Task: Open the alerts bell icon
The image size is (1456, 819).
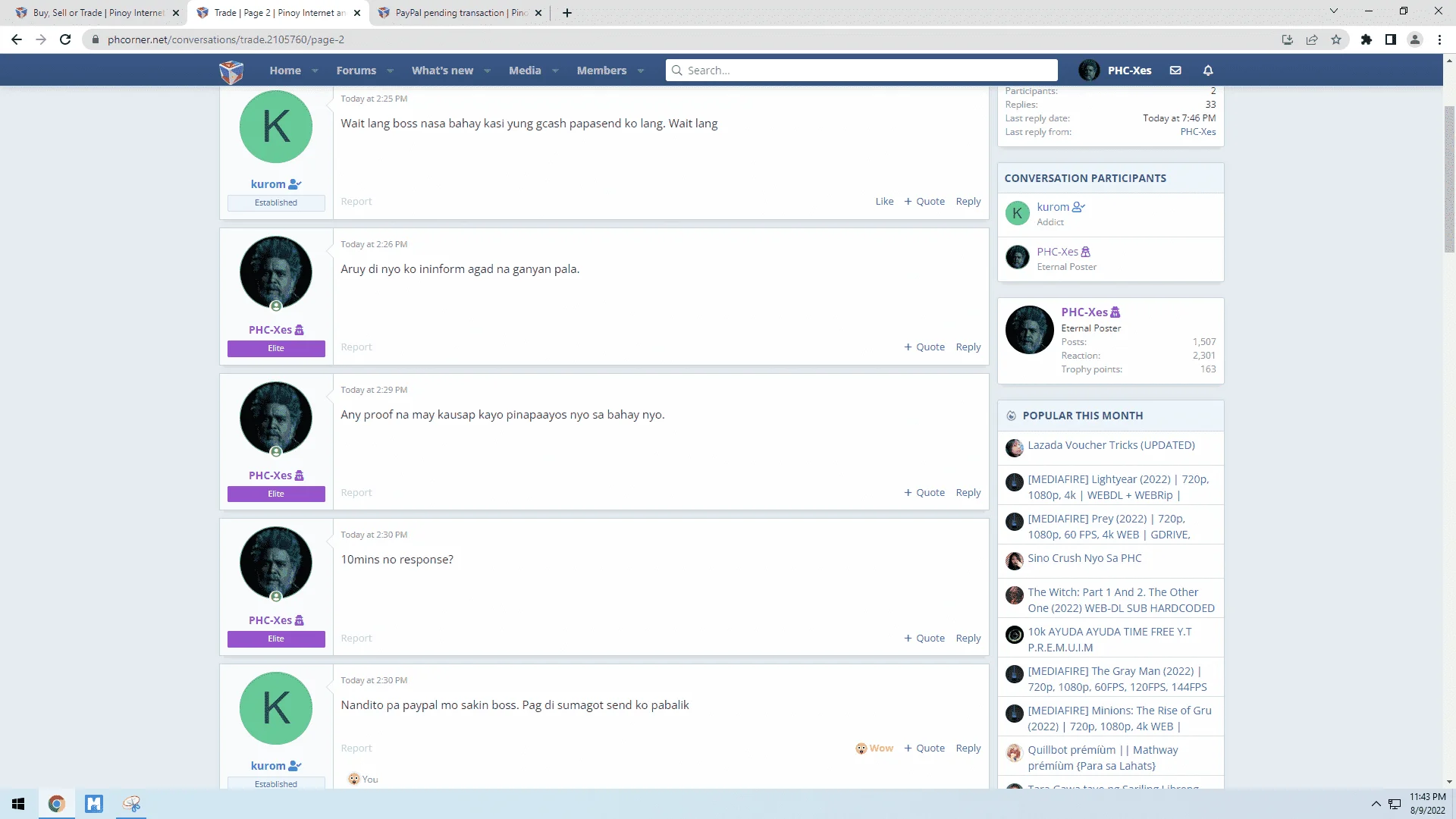Action: tap(1208, 71)
